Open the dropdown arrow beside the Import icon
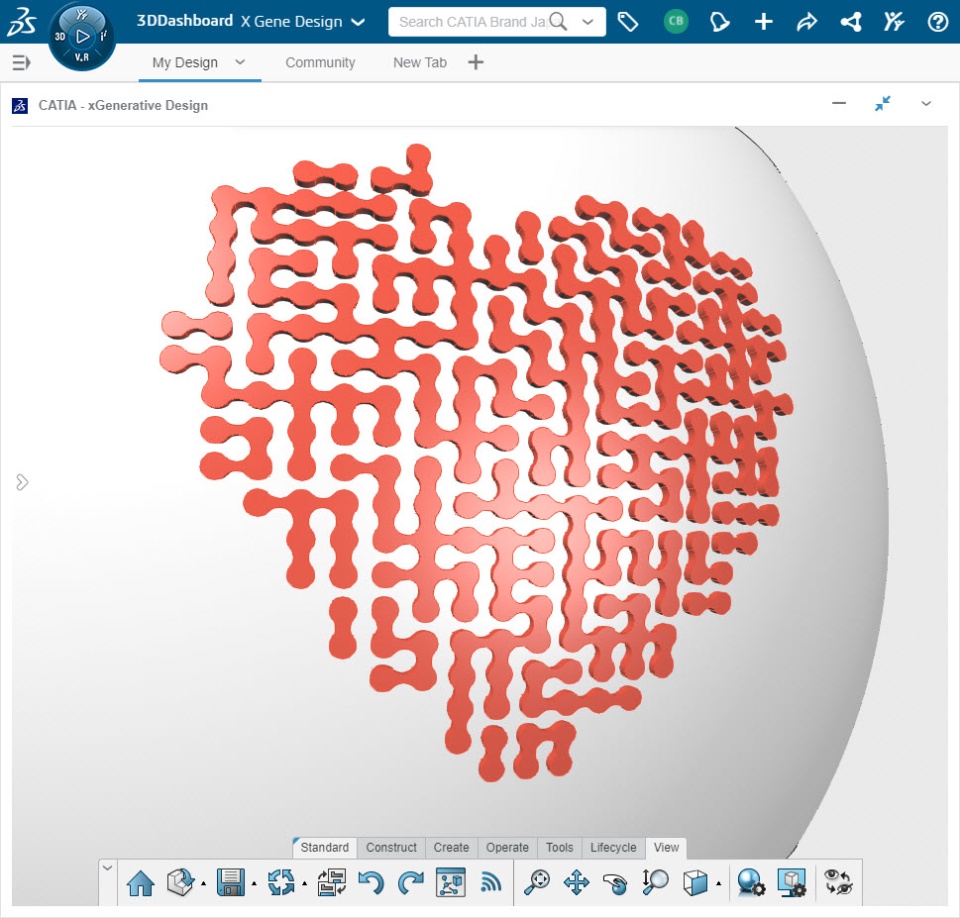 click(x=203, y=884)
